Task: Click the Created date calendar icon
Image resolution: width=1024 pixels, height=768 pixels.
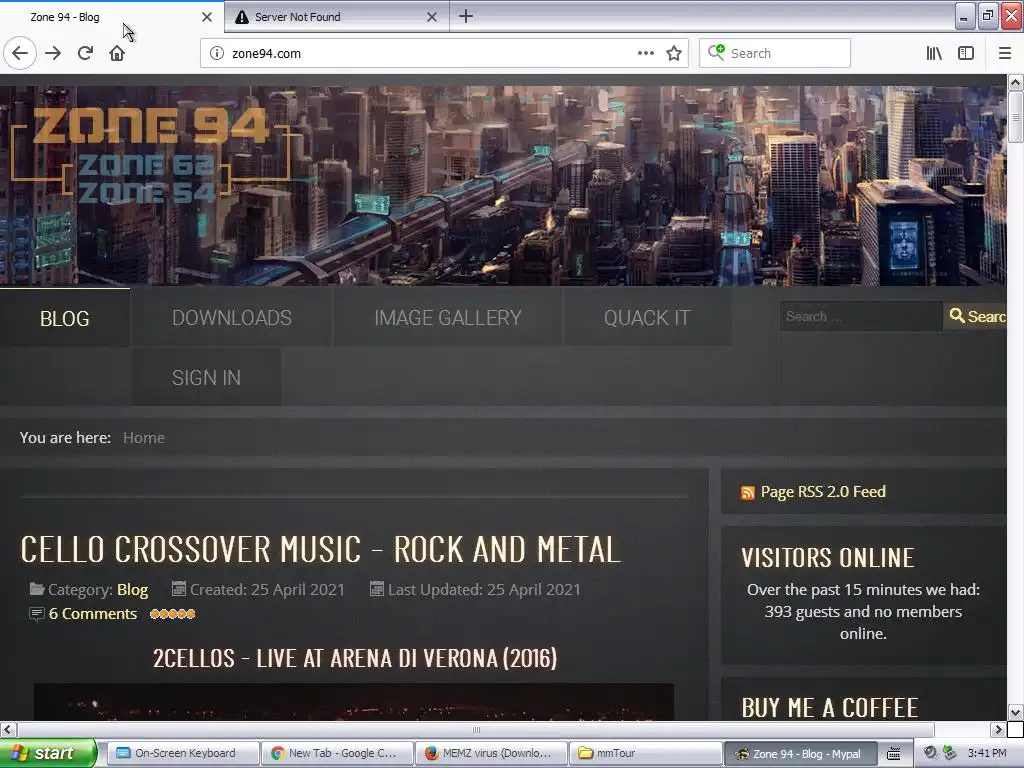Action: [x=179, y=589]
